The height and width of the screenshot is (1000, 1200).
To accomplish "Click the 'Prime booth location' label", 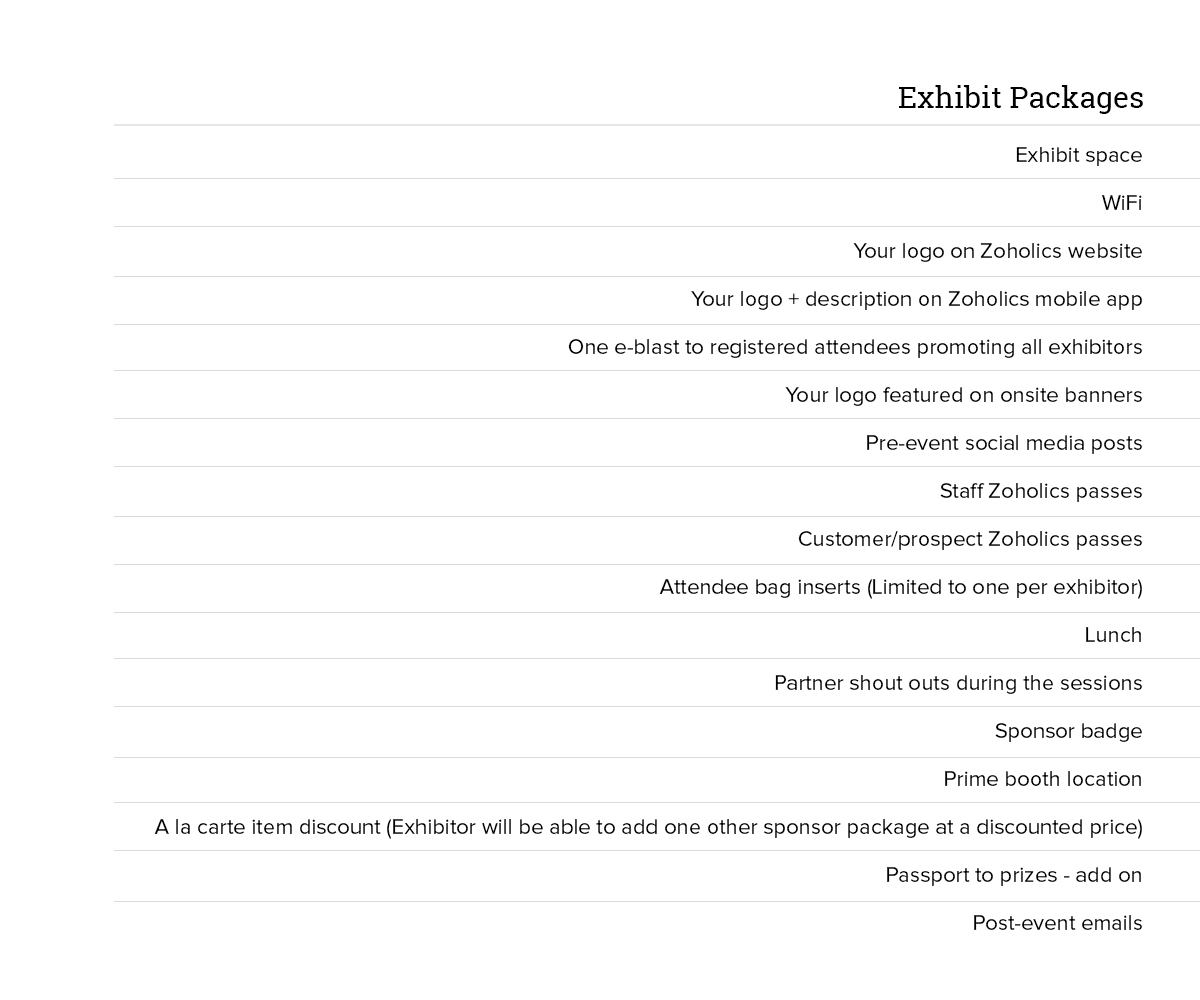I will click(x=1042, y=779).
